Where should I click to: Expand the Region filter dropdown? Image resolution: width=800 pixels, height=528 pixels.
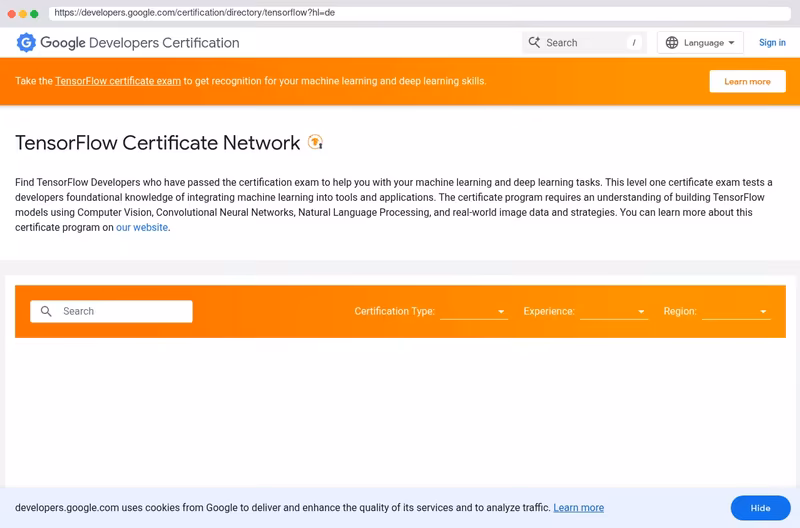[x=736, y=312]
